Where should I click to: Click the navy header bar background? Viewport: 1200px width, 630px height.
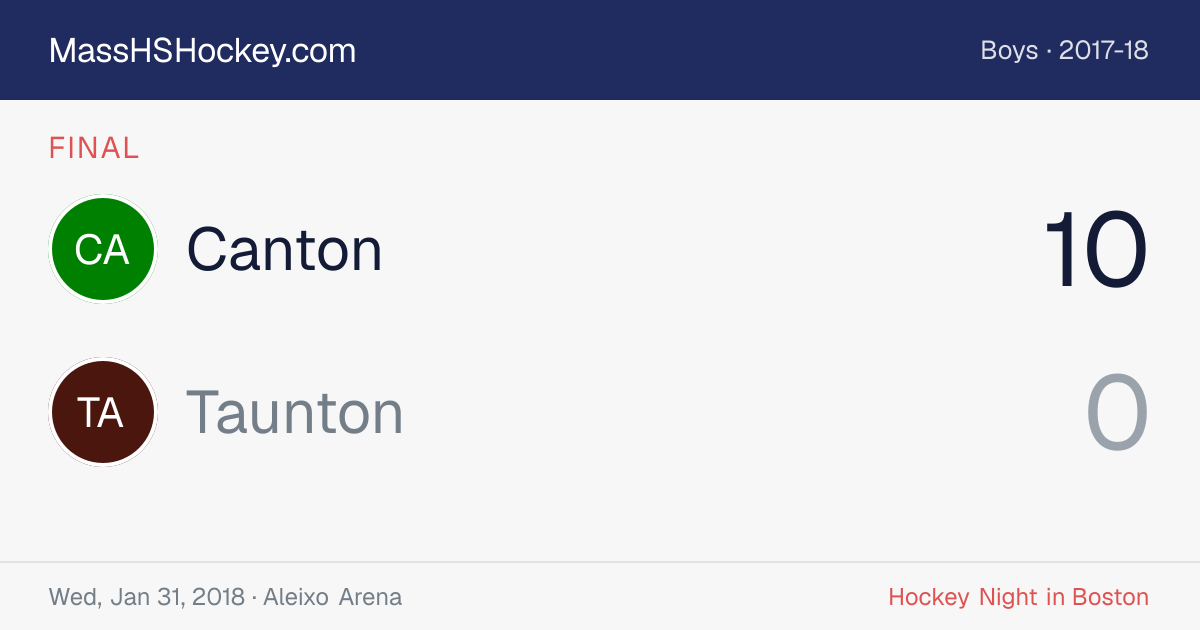600,50
